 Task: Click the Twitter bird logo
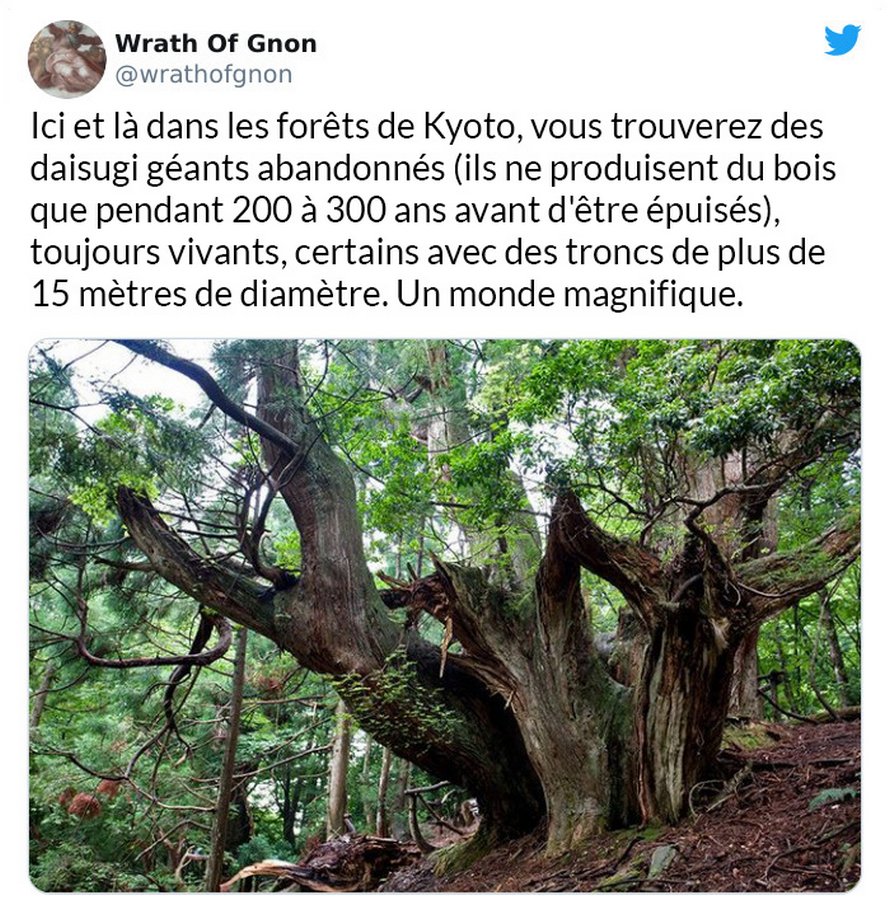842,40
